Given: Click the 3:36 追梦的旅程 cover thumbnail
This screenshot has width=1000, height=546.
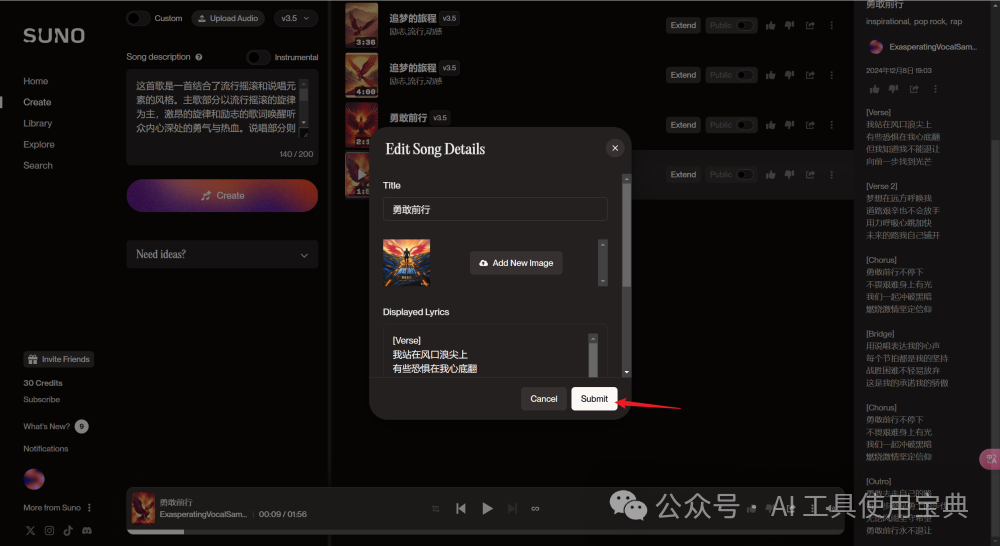Looking at the screenshot, I should 362,26.
